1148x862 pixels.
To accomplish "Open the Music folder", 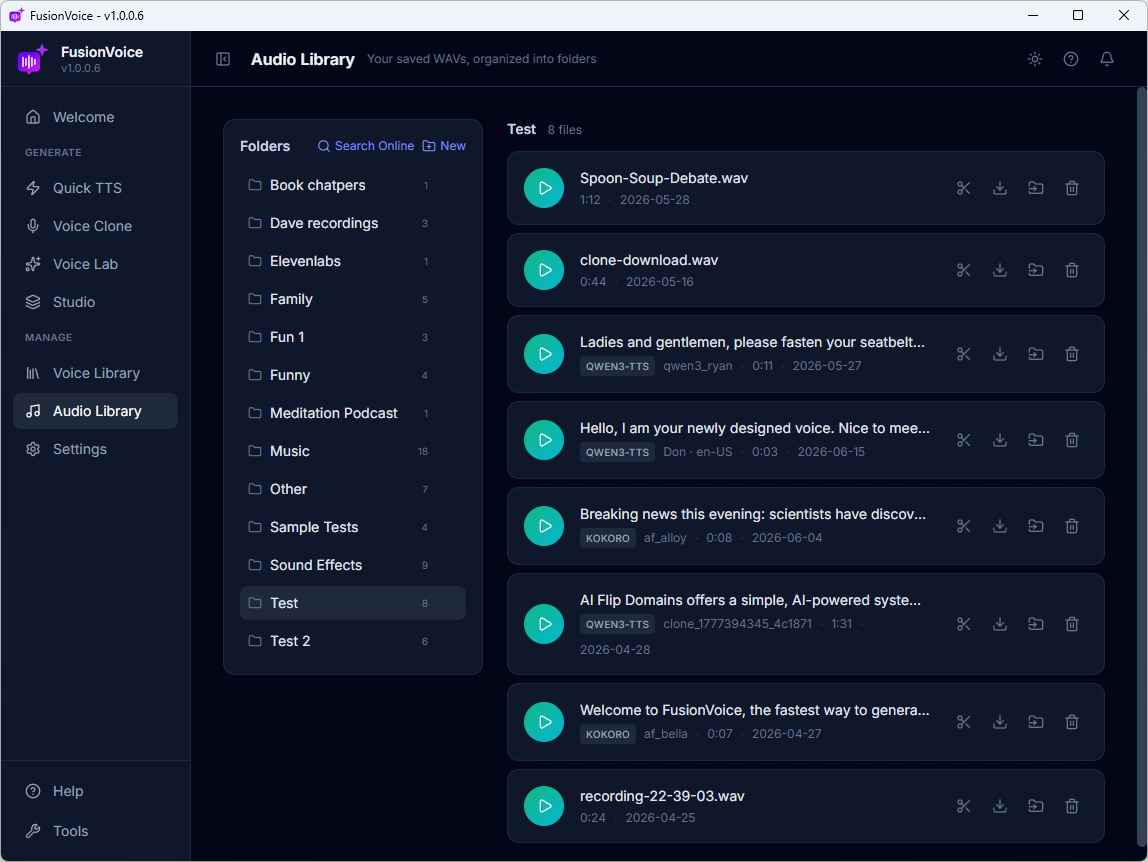I will click(x=353, y=451).
